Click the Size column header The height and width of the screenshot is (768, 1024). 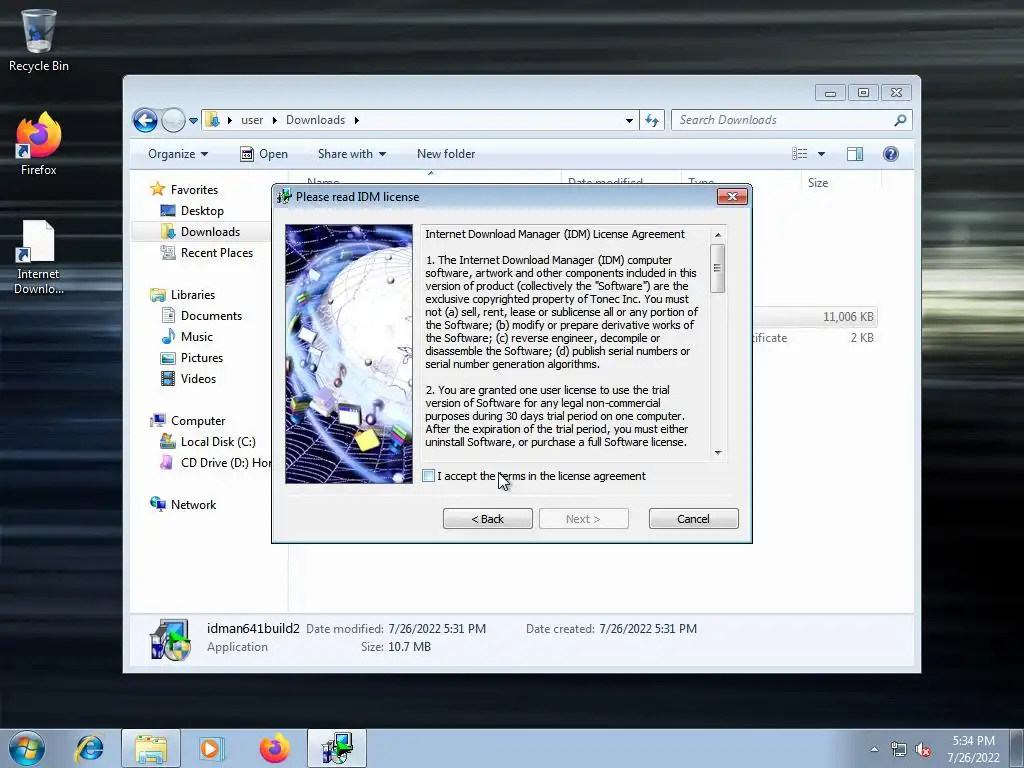click(x=818, y=183)
